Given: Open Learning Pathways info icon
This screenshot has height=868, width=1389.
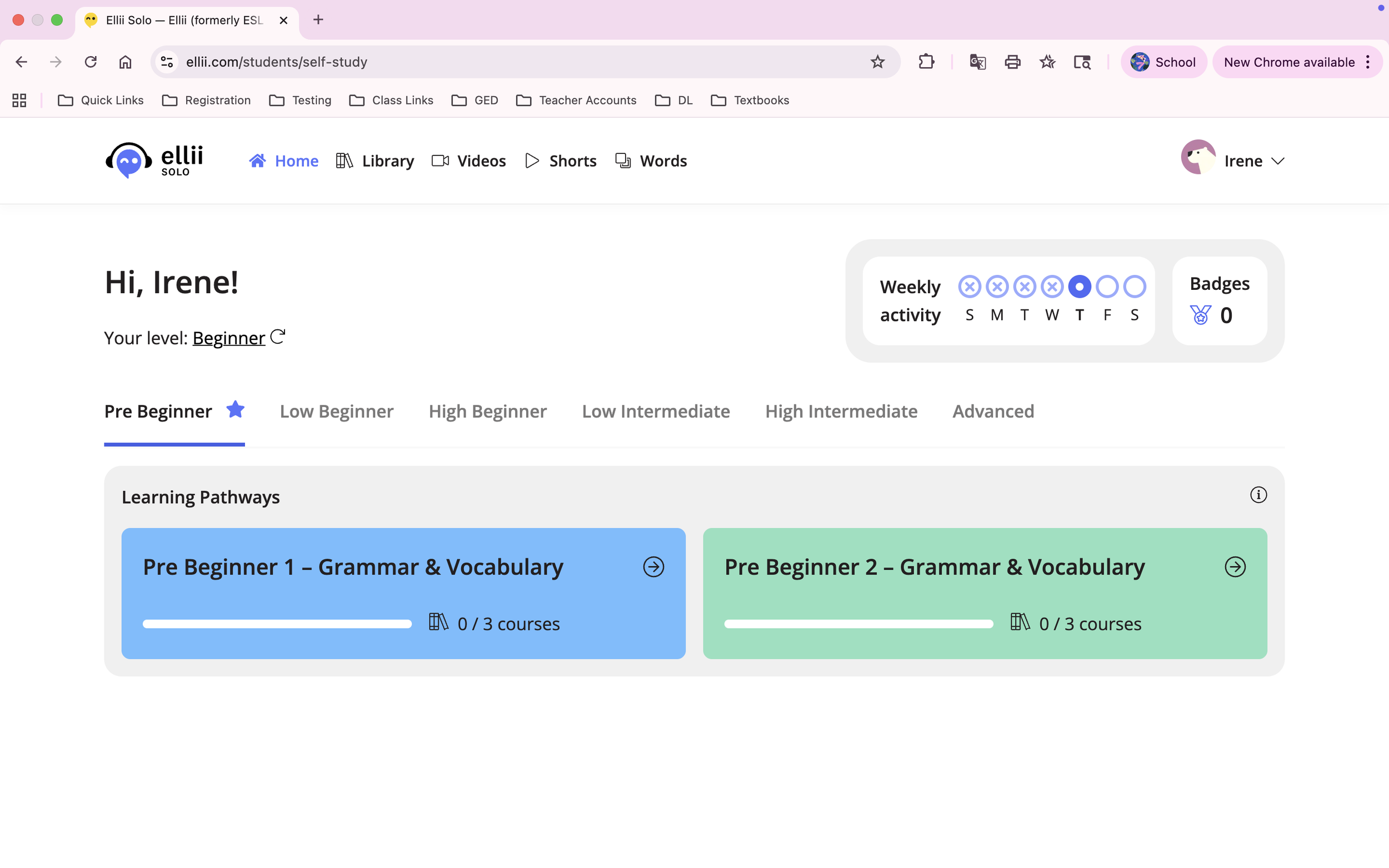Looking at the screenshot, I should (1257, 495).
